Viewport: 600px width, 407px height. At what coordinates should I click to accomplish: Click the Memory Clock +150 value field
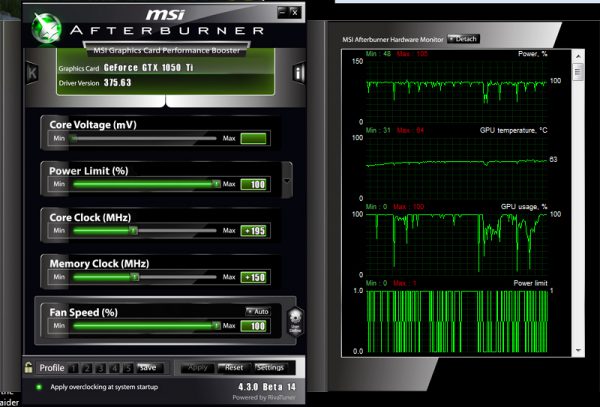[253, 277]
